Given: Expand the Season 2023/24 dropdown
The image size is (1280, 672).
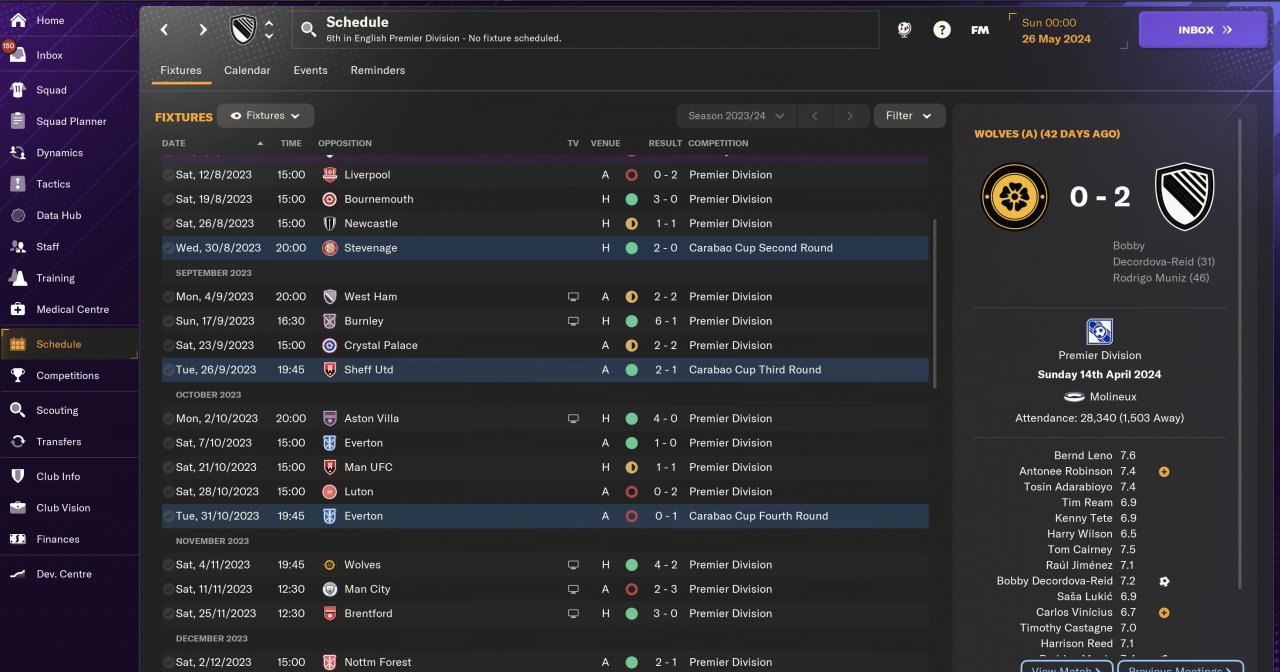Looking at the screenshot, I should tap(736, 116).
